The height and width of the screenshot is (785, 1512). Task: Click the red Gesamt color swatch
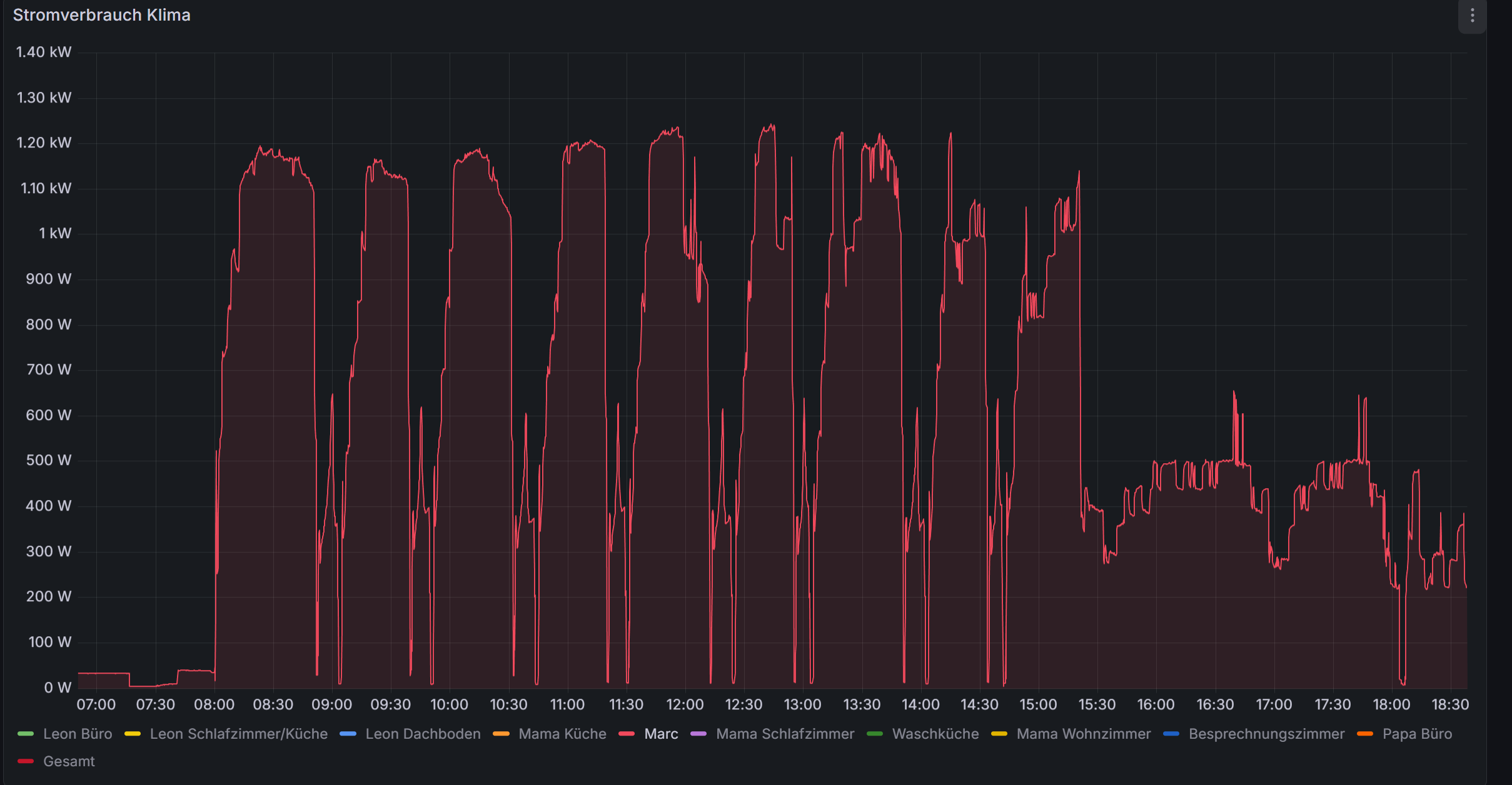pyautogui.click(x=26, y=761)
